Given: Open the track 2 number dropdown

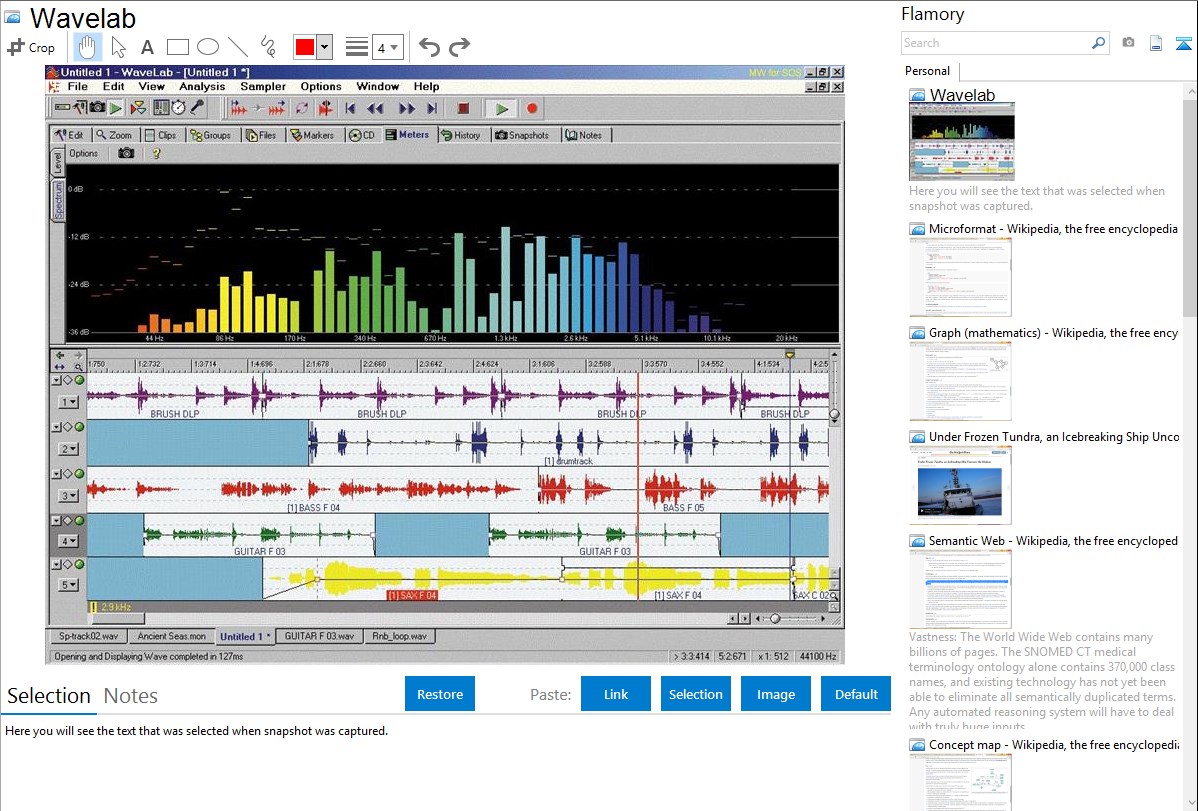Looking at the screenshot, I should coord(69,449).
